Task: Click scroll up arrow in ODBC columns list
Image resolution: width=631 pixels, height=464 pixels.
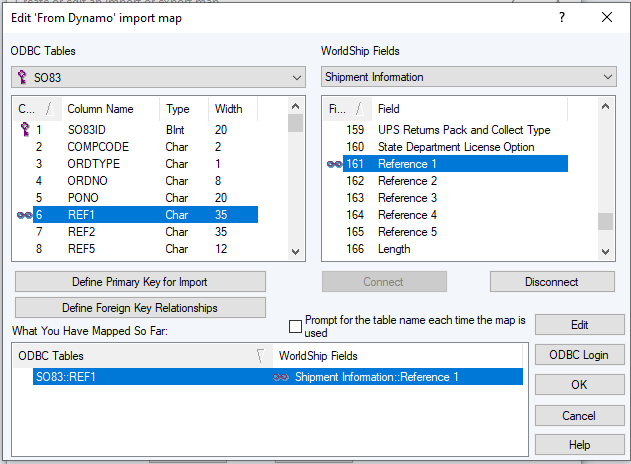Action: point(295,106)
